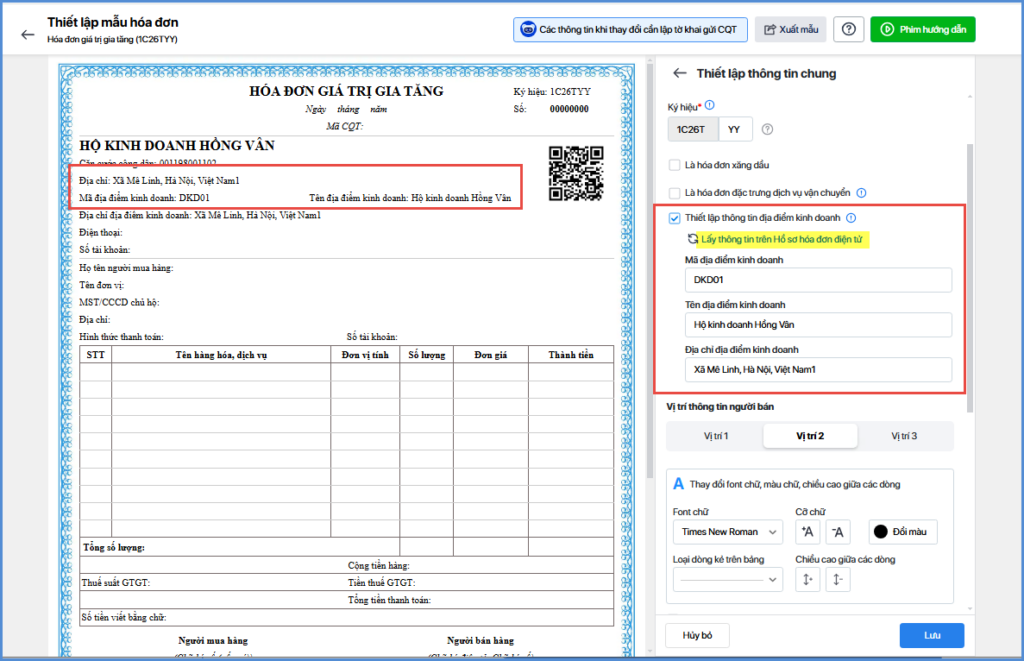Uncheck Thiết lập thông tin địa điểm kinh doanh
Viewport: 1024px width, 661px height.
(x=675, y=218)
